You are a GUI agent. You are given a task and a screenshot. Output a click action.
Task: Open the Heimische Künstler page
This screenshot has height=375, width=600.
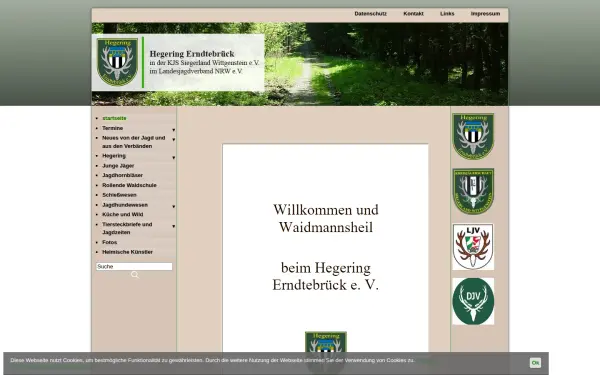(x=127, y=252)
